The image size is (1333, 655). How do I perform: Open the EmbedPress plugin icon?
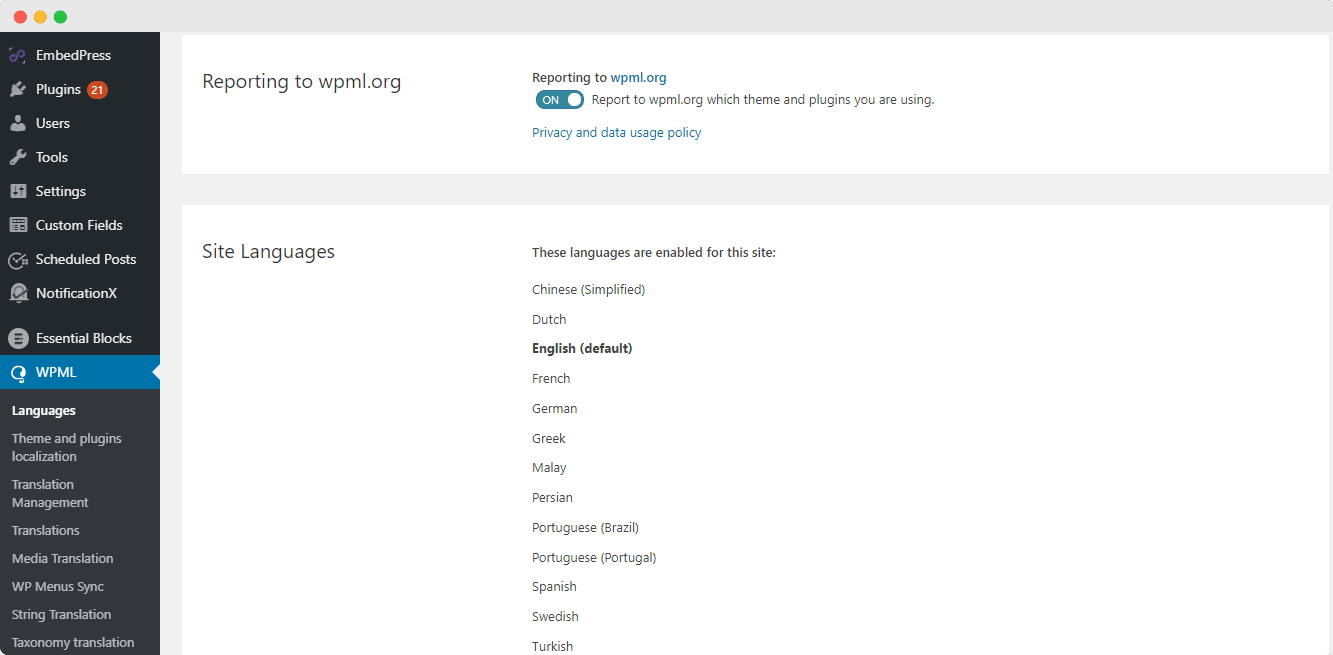point(17,54)
